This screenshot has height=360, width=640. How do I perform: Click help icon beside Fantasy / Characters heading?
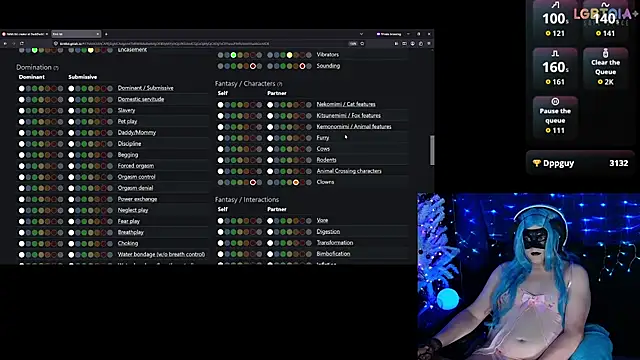point(280,84)
